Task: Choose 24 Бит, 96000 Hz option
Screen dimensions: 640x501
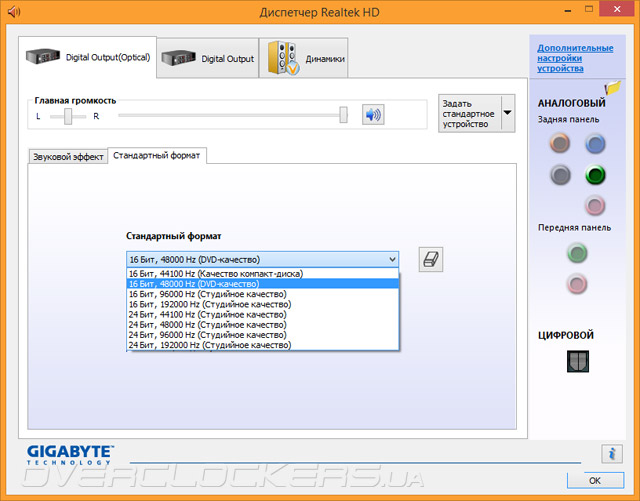Action: [x=262, y=335]
